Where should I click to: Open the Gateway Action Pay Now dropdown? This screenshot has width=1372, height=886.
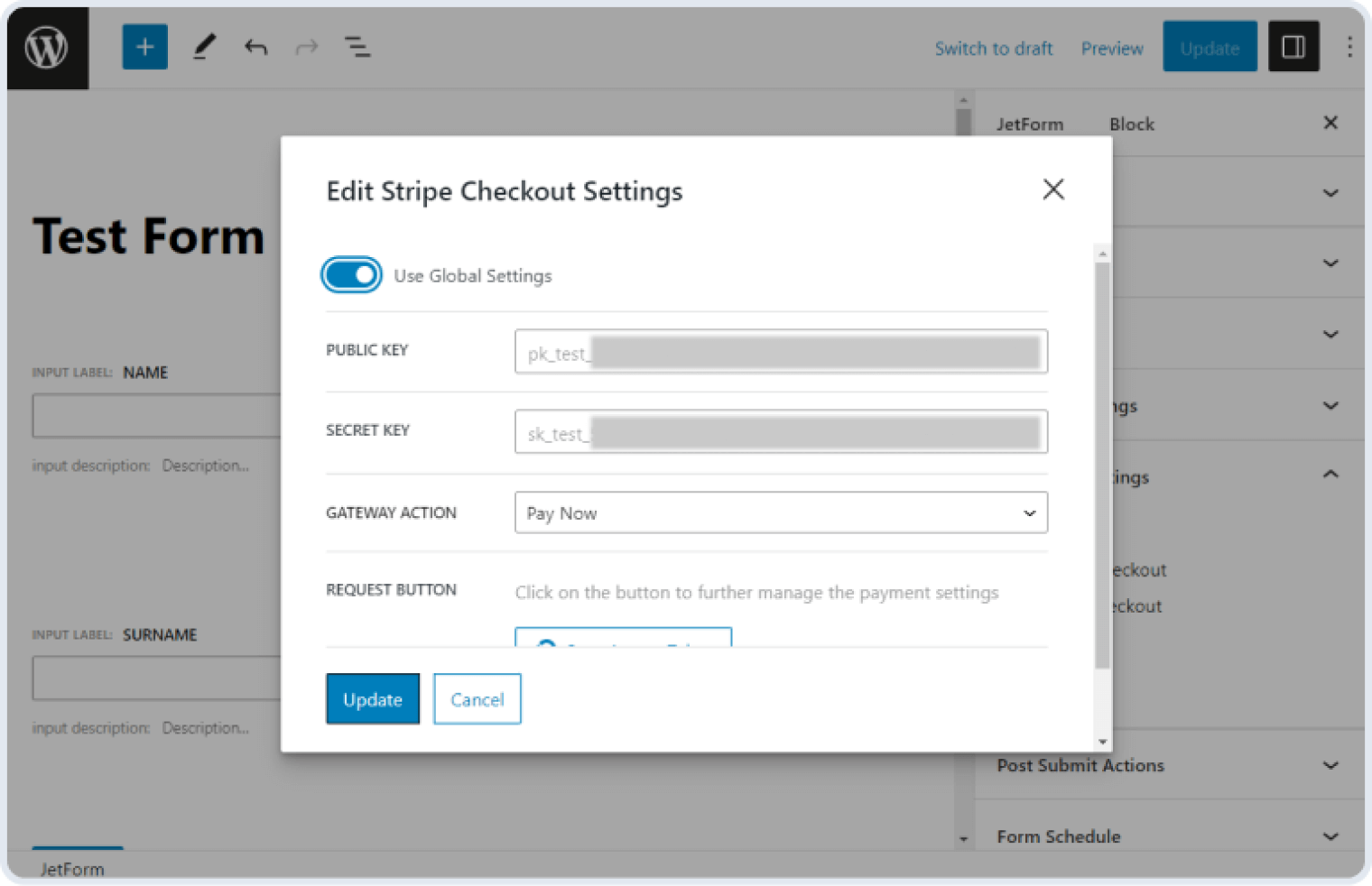click(x=780, y=512)
